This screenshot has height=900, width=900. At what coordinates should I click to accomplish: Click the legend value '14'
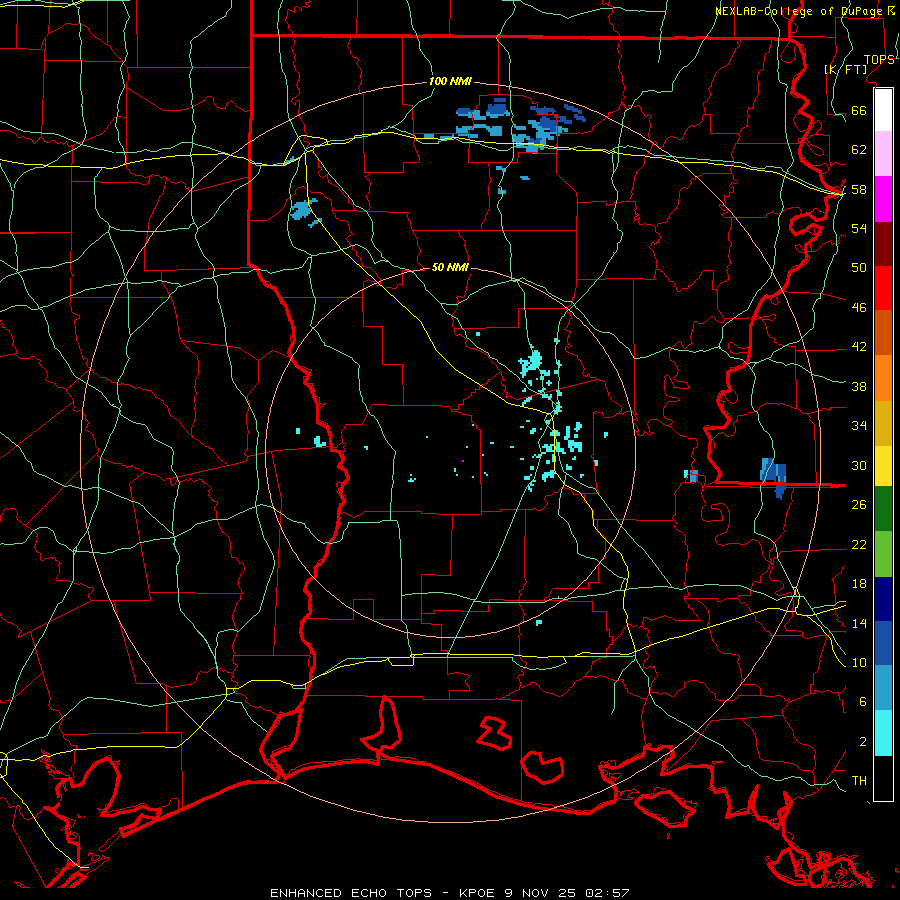[859, 623]
